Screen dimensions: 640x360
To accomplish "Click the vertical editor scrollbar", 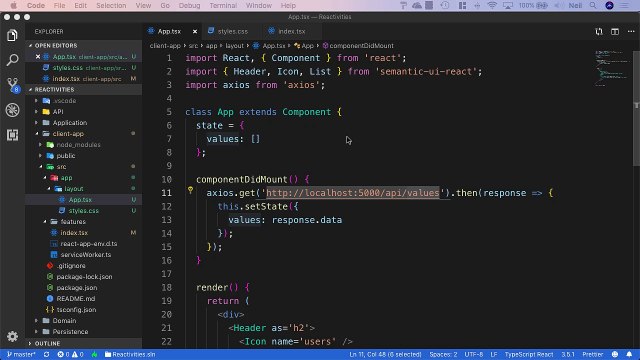I will (636, 110).
